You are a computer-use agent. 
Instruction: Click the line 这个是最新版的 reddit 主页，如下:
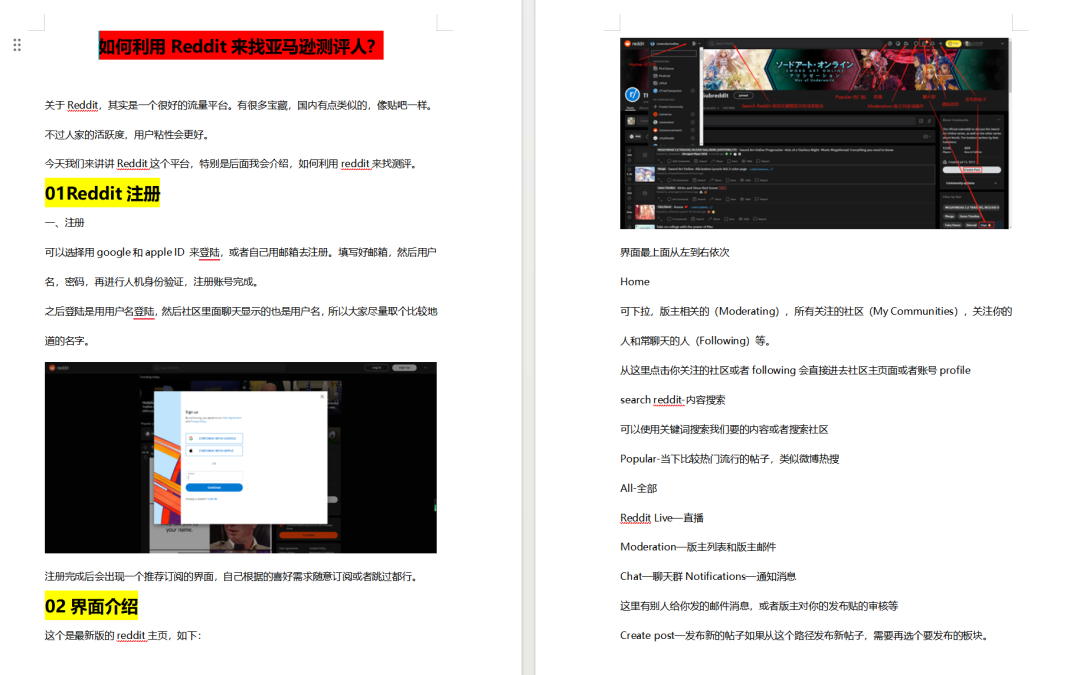pyautogui.click(x=123, y=636)
